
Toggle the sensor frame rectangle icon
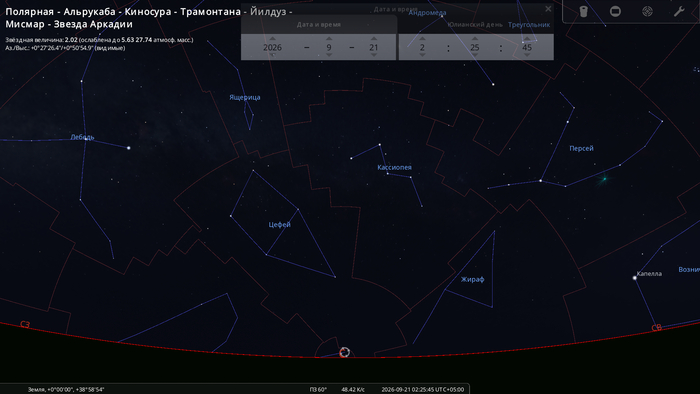(615, 12)
